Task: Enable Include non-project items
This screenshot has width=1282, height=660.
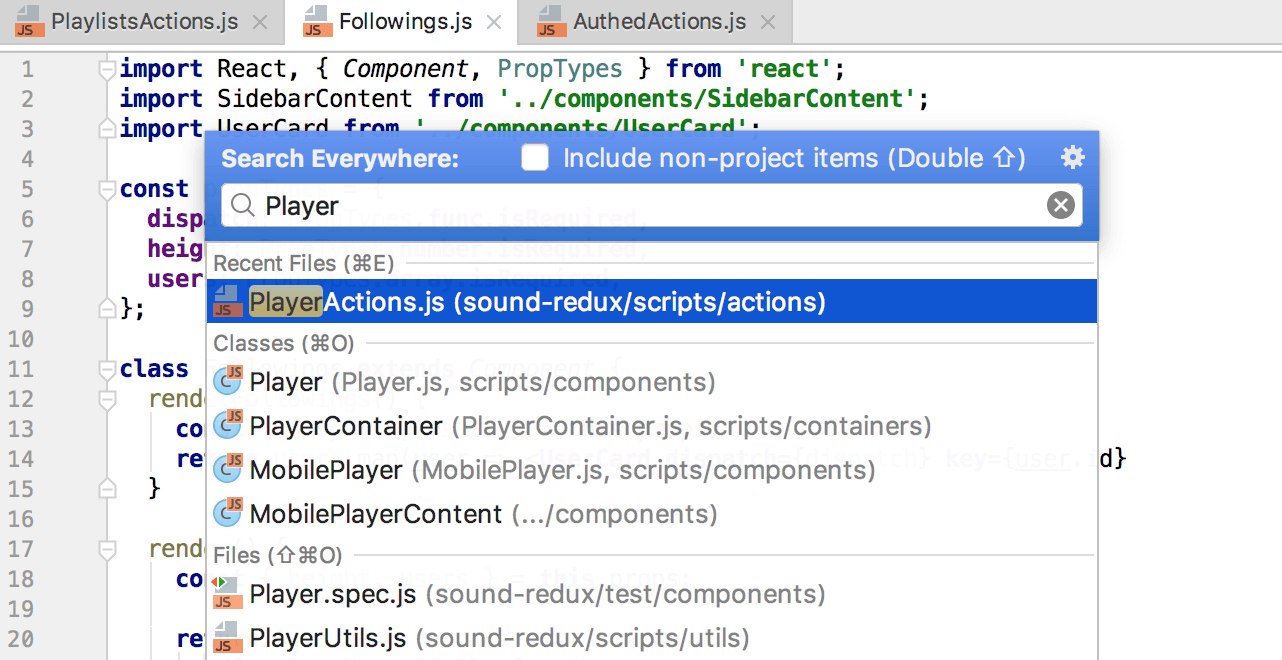Action: click(535, 157)
